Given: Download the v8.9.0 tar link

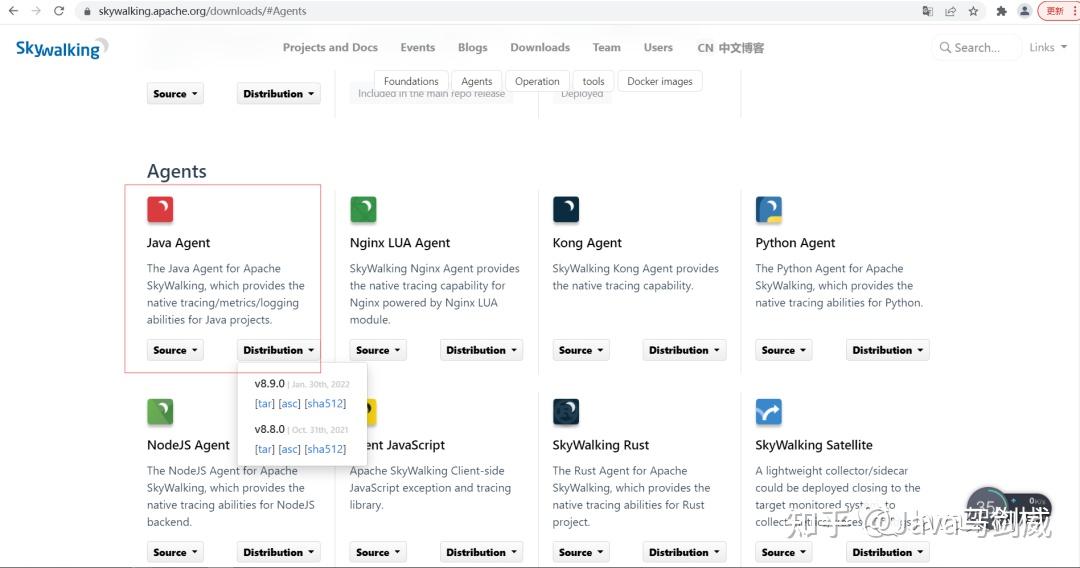Looking at the screenshot, I should 265,404.
